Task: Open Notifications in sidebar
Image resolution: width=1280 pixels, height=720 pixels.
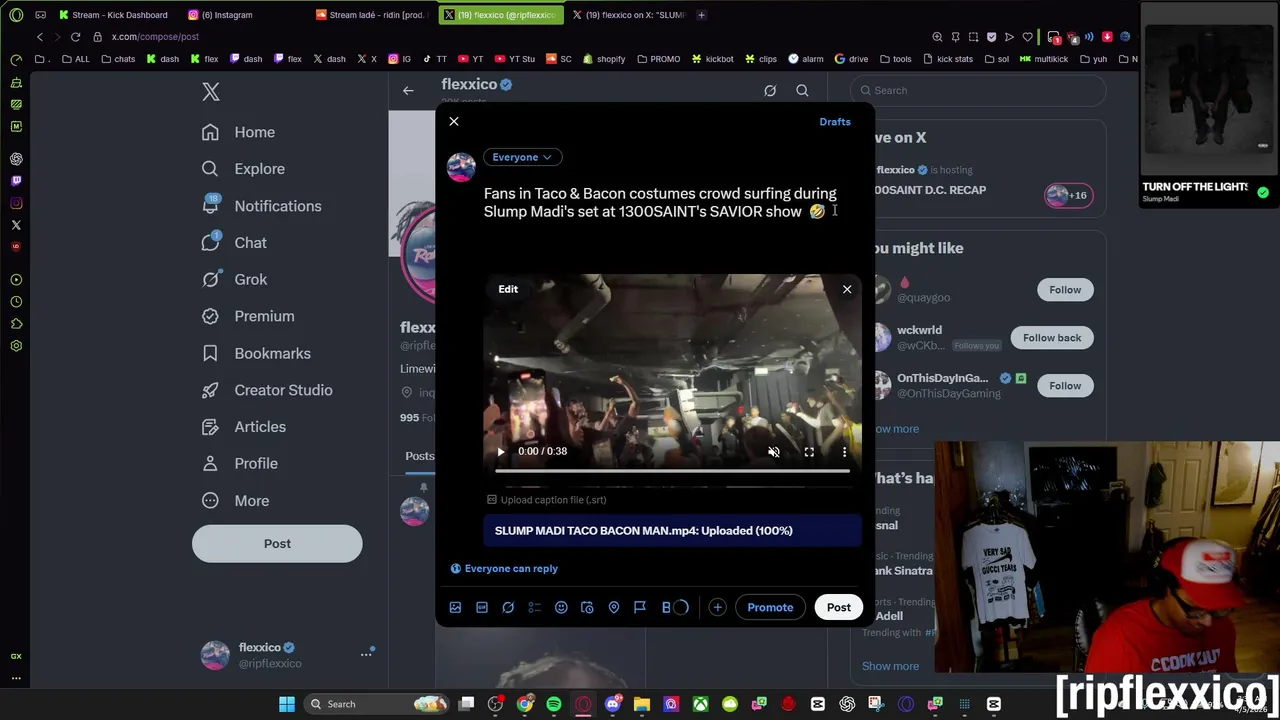Action: [x=261, y=206]
